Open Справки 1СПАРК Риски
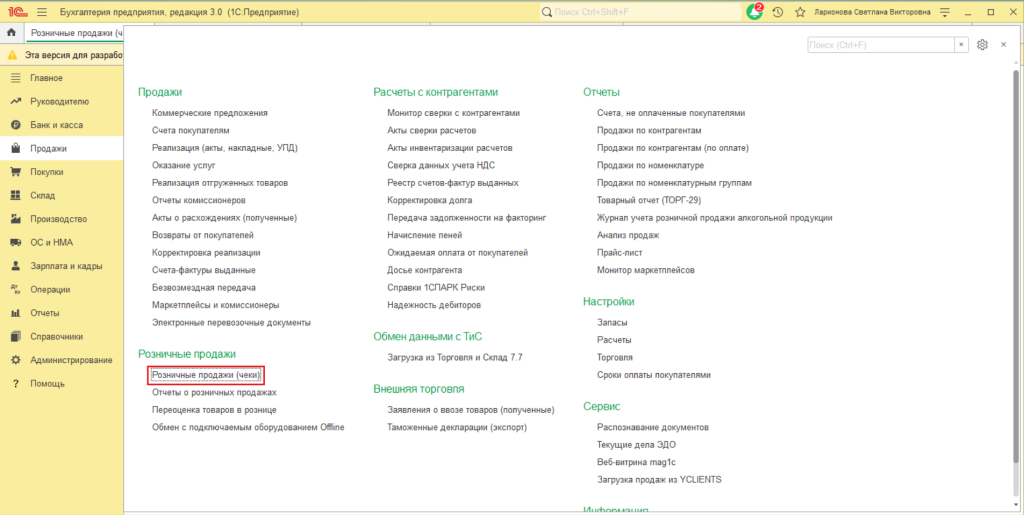The width and height of the screenshot is (1024, 515). coord(436,287)
